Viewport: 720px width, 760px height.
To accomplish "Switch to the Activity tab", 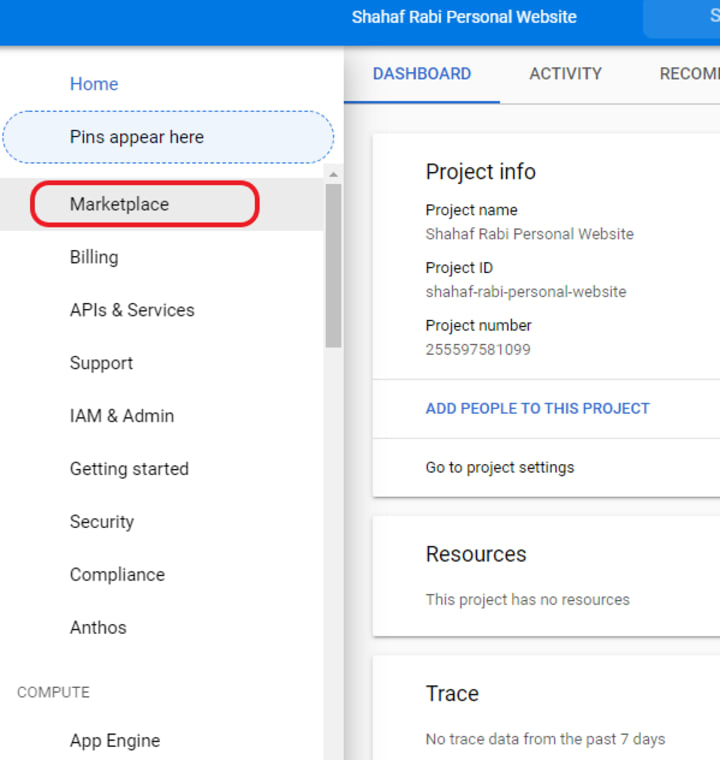I will (565, 74).
